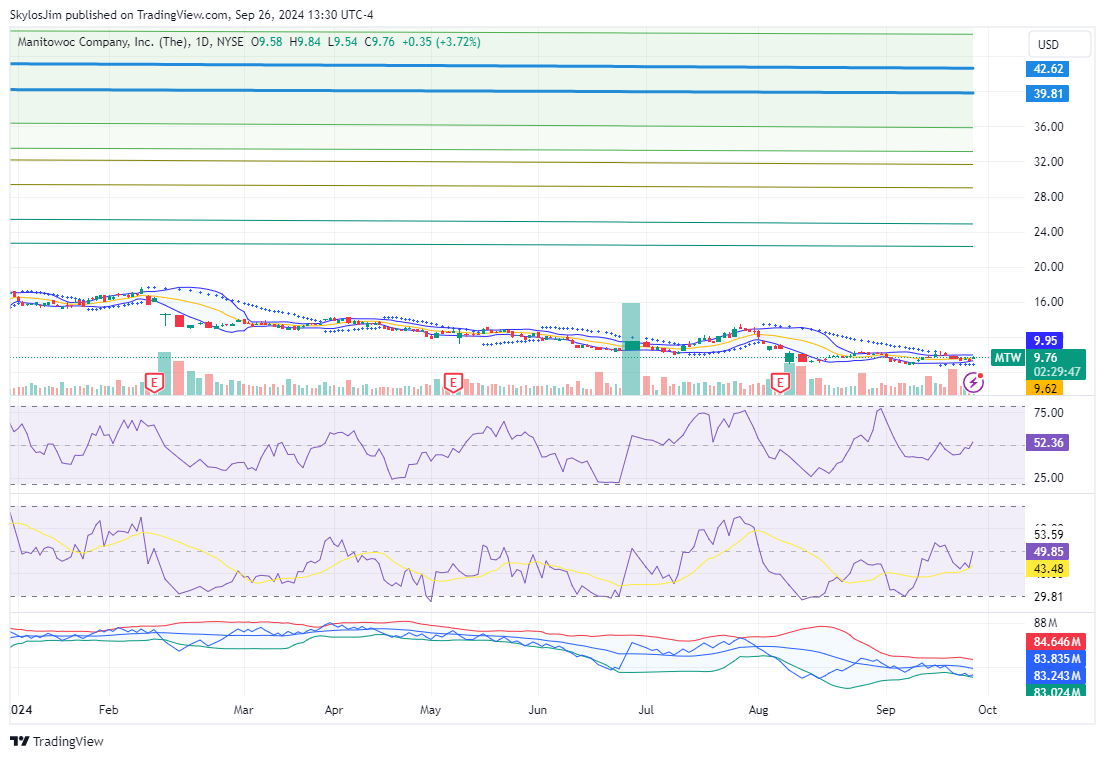Click the countdown timer 02:29:47

click(1056, 371)
